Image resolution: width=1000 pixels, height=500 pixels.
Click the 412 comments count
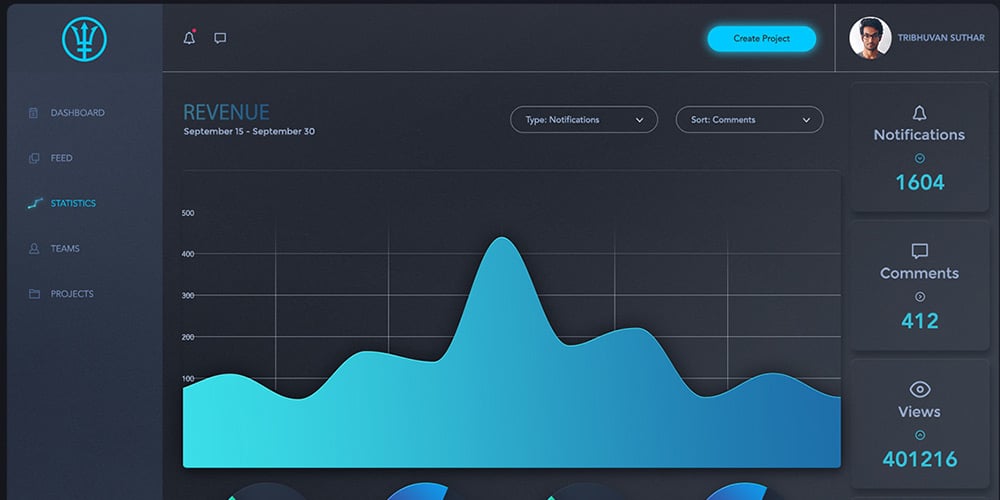[920, 321]
